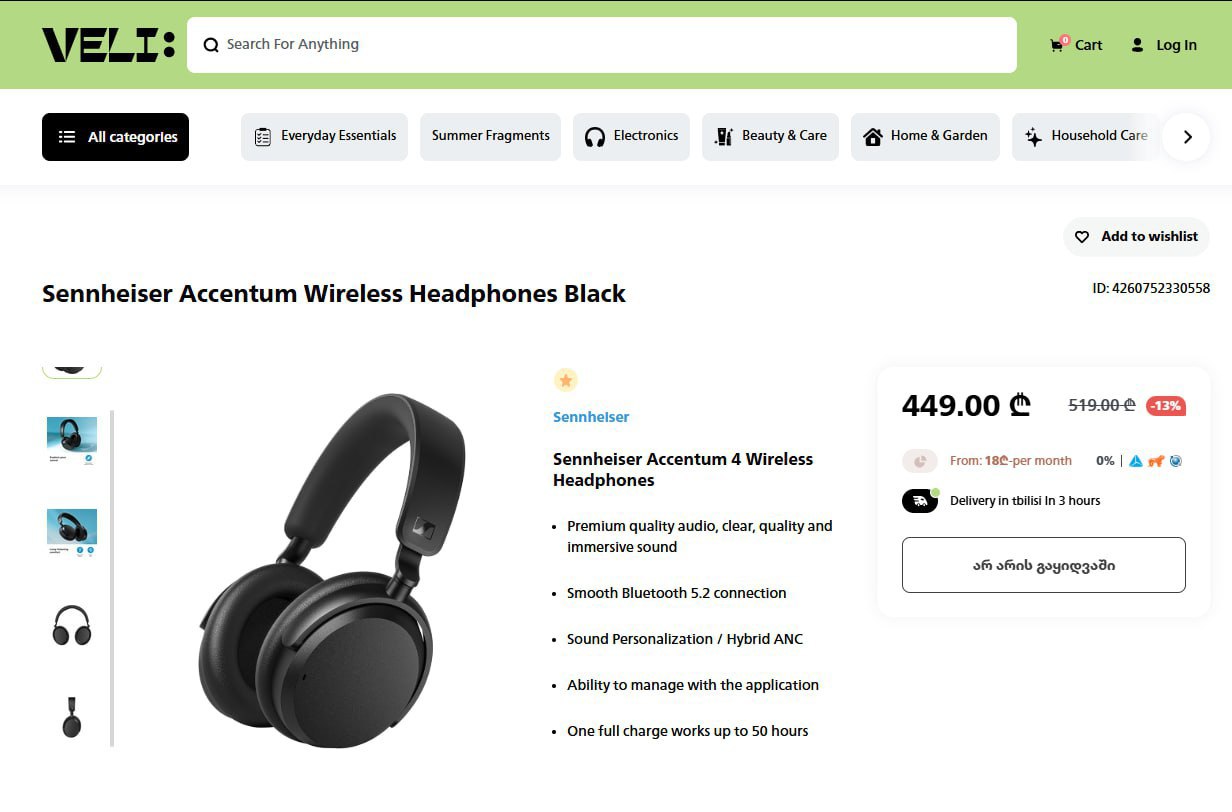Open the Sennheiser brand link
Viewport: 1232px width, 812px height.
591,417
